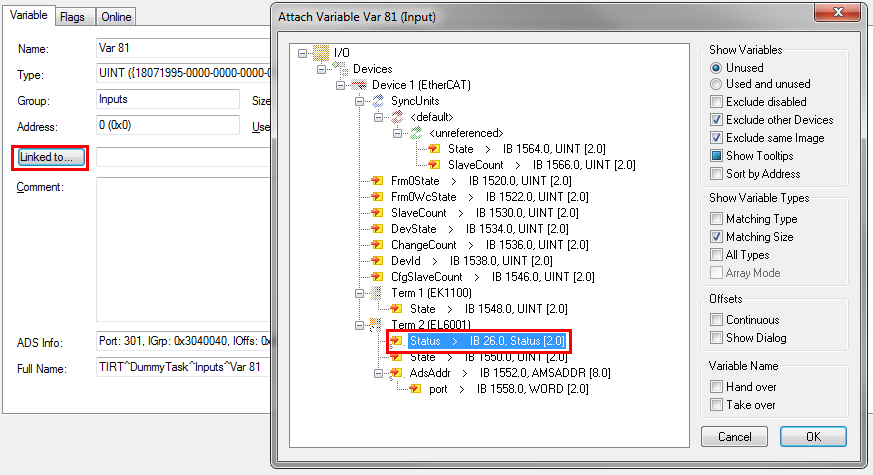Enable Sort by Address checkbox
Viewport: 873px width, 475px height.
(717, 174)
